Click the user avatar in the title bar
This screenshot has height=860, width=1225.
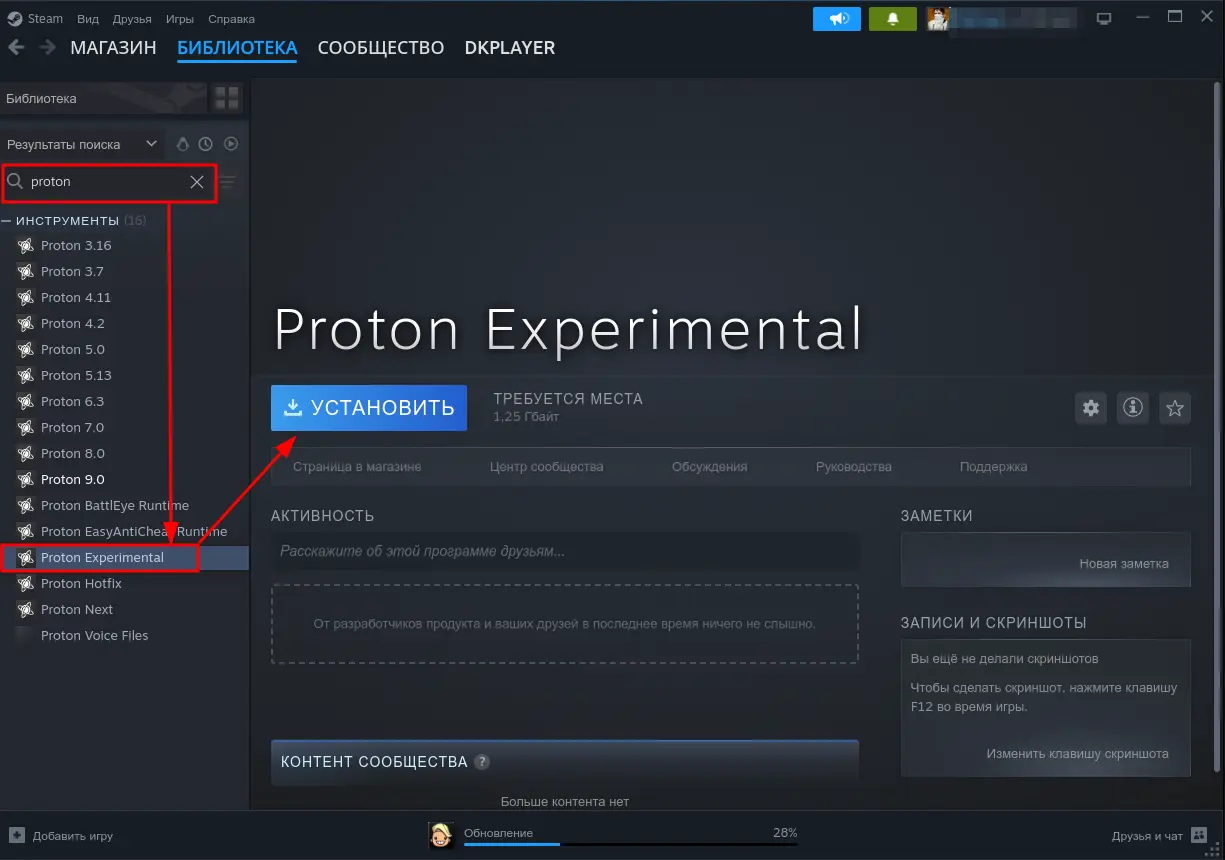pyautogui.click(x=937, y=19)
